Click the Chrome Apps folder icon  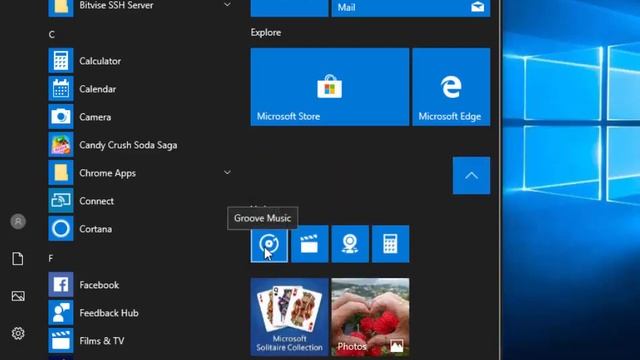click(61, 173)
